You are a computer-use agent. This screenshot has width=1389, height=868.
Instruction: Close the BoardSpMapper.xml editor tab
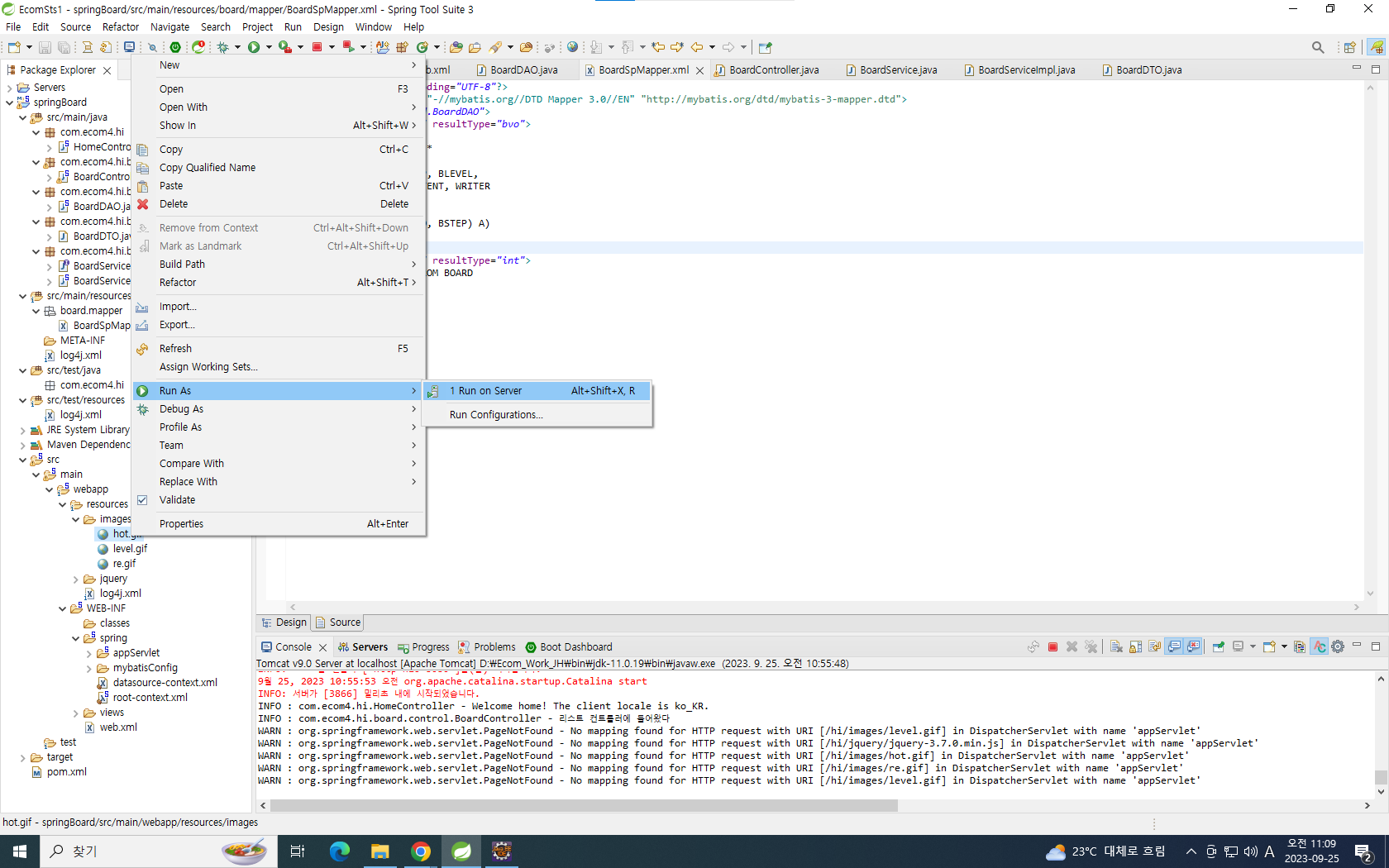(700, 71)
